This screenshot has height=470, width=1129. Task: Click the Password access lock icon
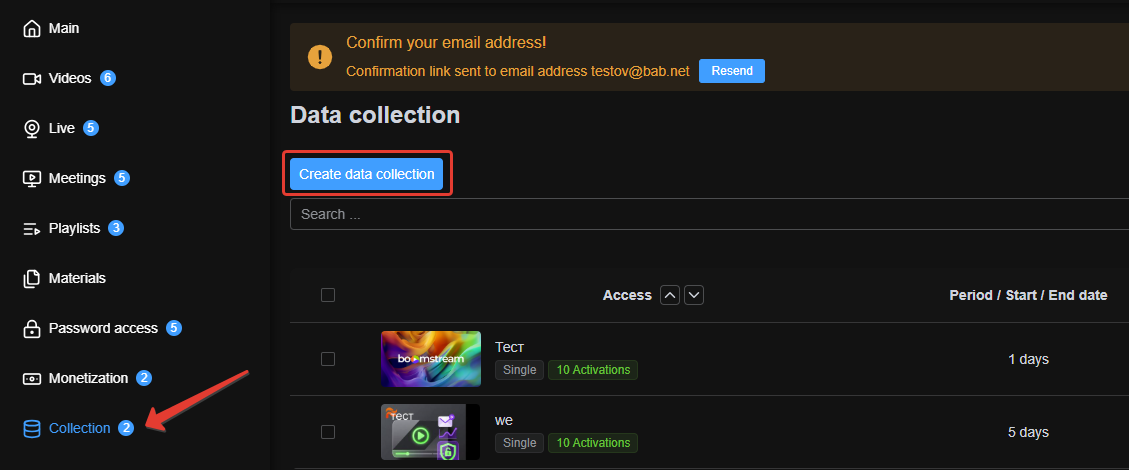pos(32,328)
